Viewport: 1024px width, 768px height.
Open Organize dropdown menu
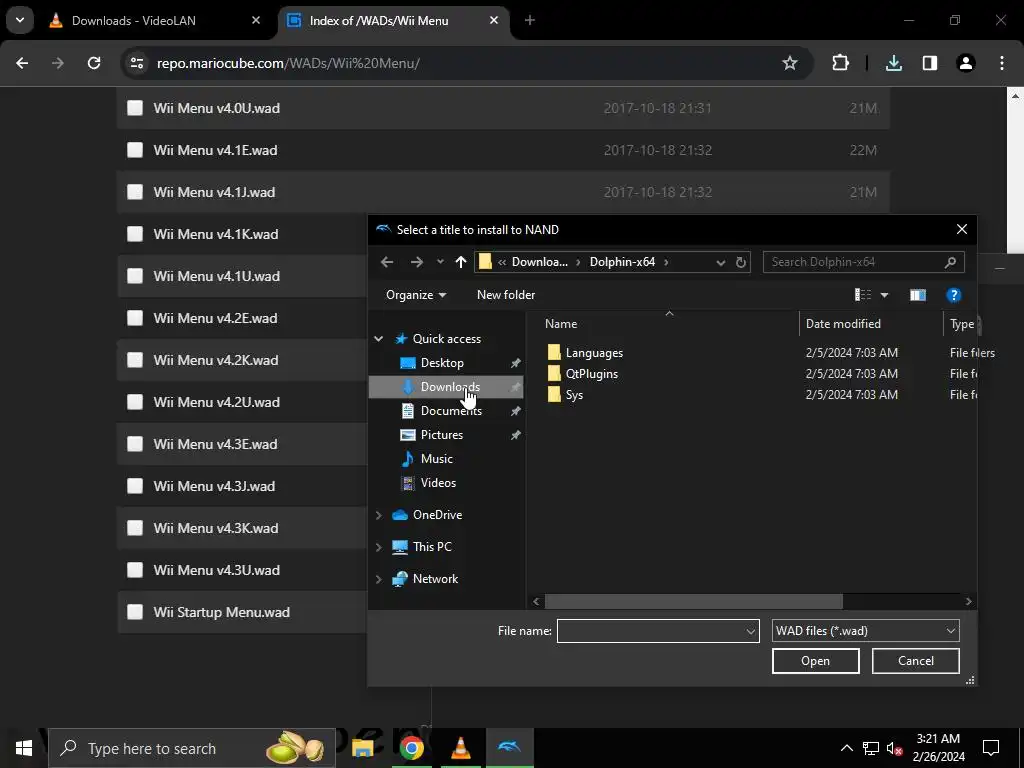[x=416, y=295]
